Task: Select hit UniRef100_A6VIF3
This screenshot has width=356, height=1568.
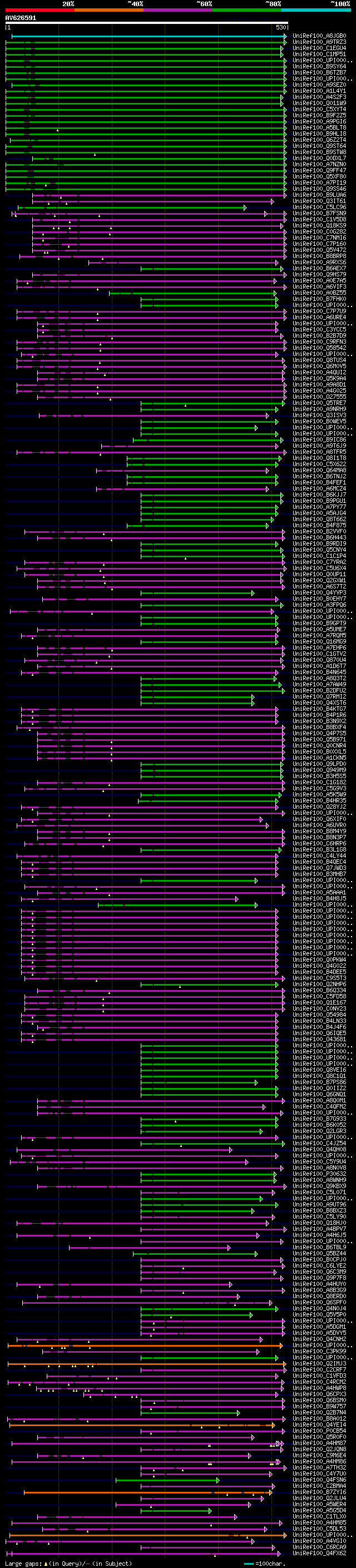Action: coord(319,286)
